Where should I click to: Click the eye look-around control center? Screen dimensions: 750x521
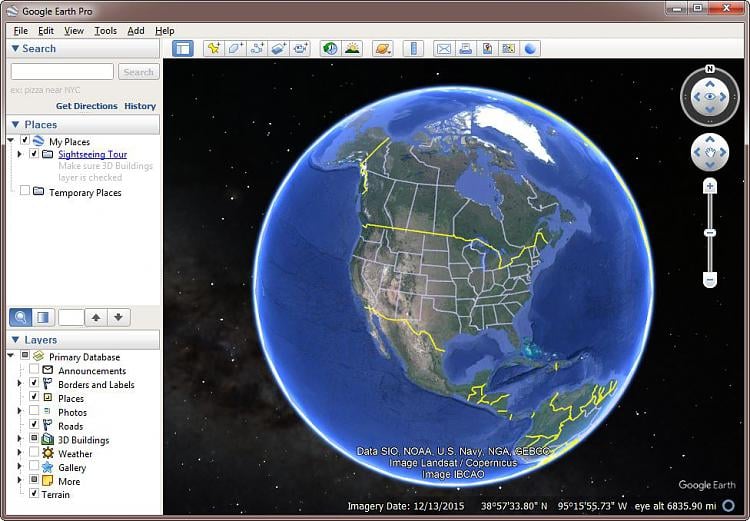click(710, 97)
